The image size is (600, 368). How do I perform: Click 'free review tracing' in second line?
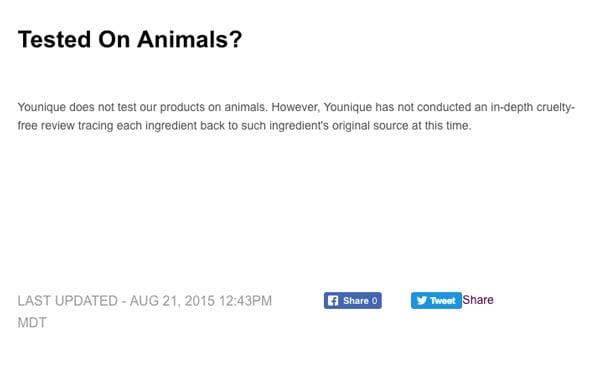(x=65, y=125)
